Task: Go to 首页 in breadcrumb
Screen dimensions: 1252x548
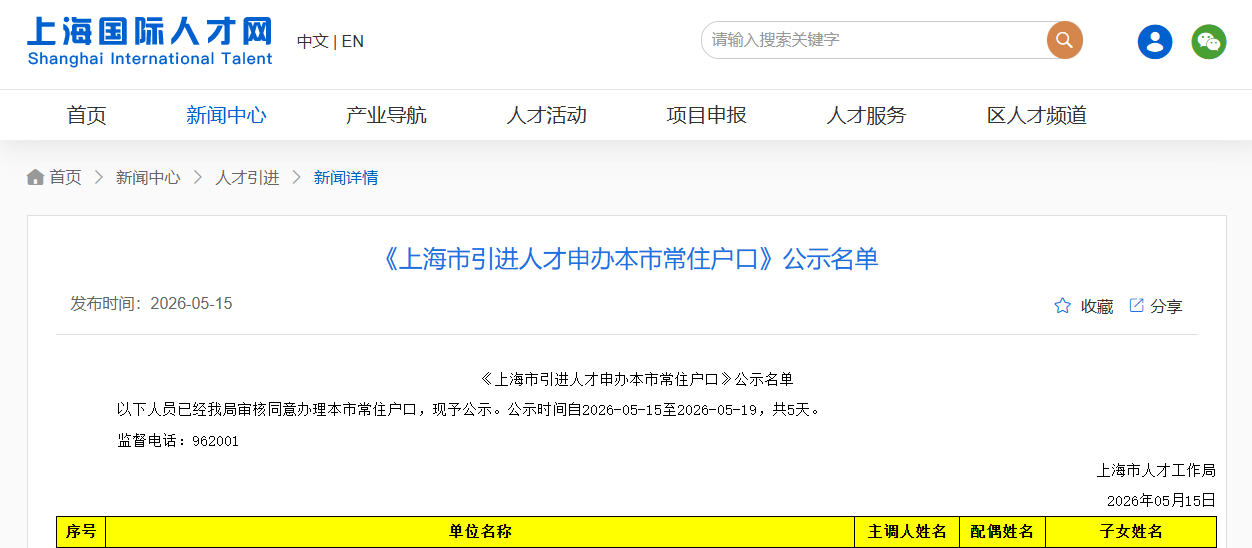Action: tap(66, 177)
